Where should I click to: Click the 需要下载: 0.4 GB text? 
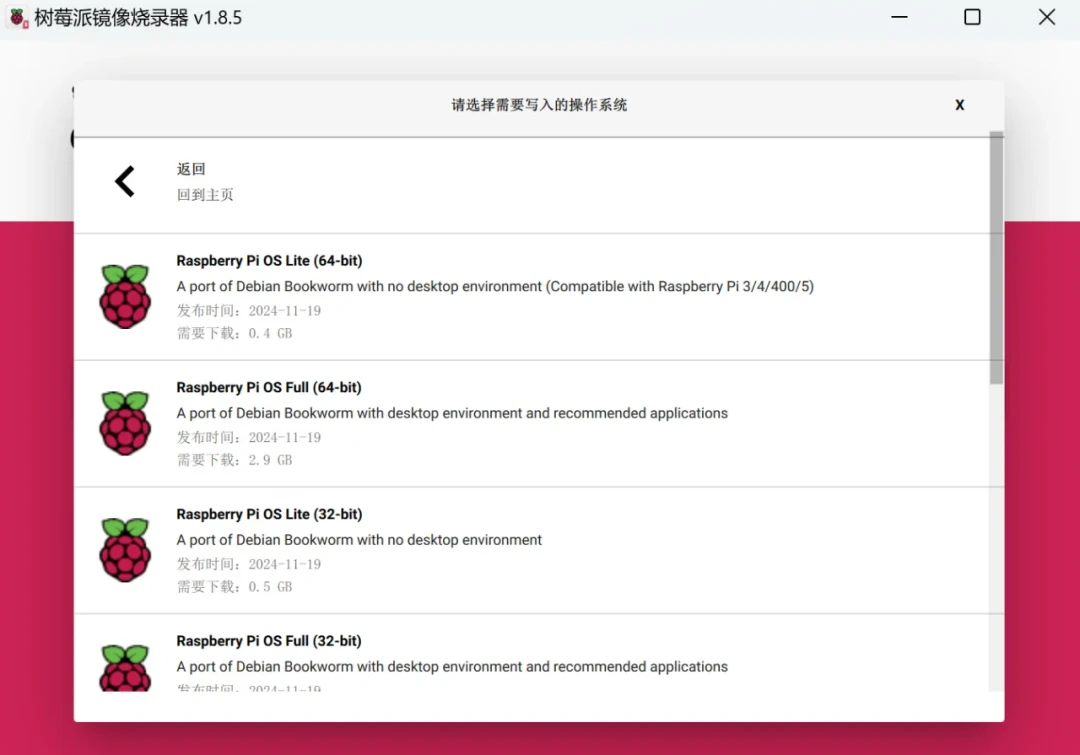click(x=234, y=333)
